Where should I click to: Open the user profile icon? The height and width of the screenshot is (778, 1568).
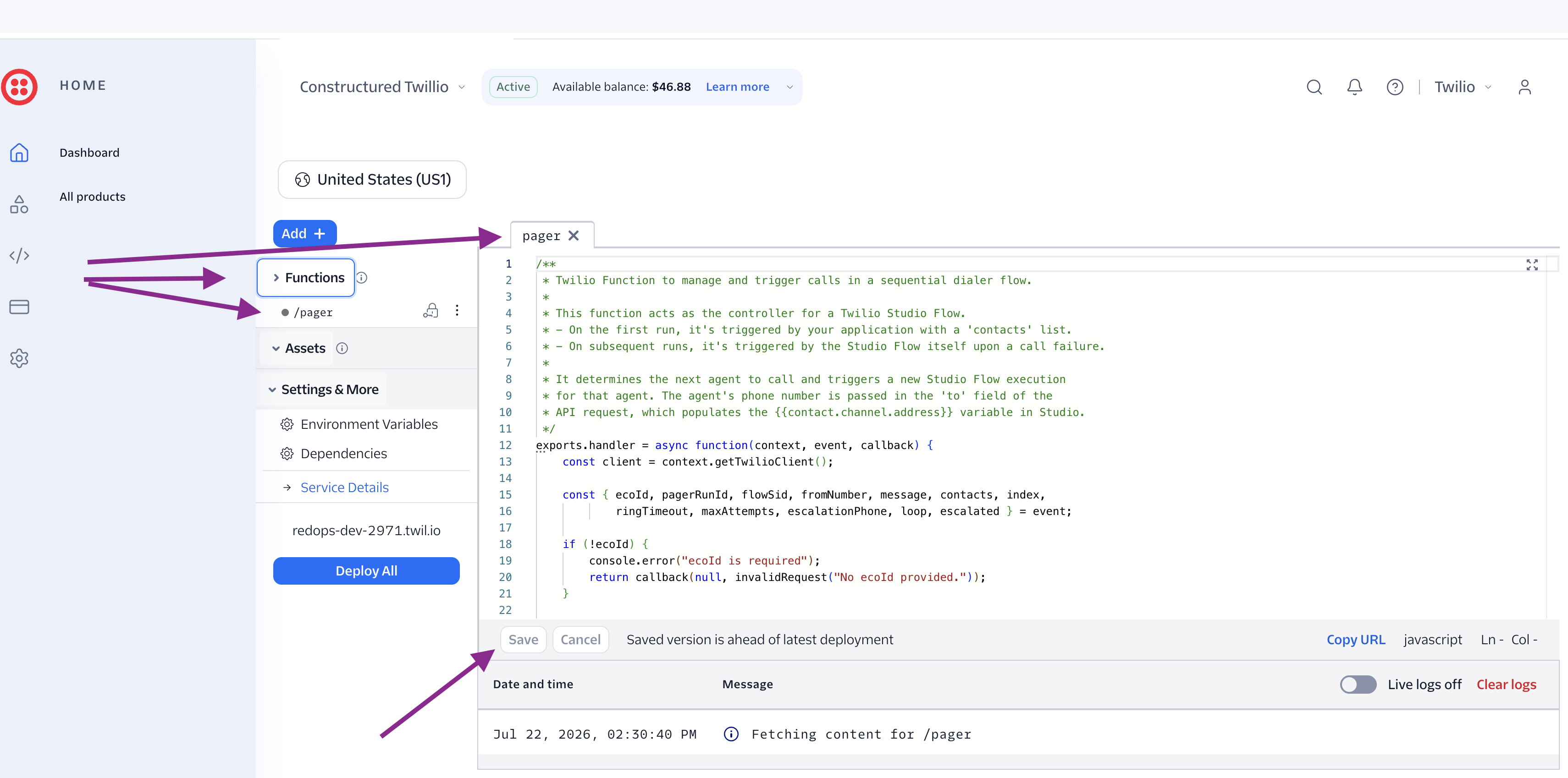click(1524, 87)
